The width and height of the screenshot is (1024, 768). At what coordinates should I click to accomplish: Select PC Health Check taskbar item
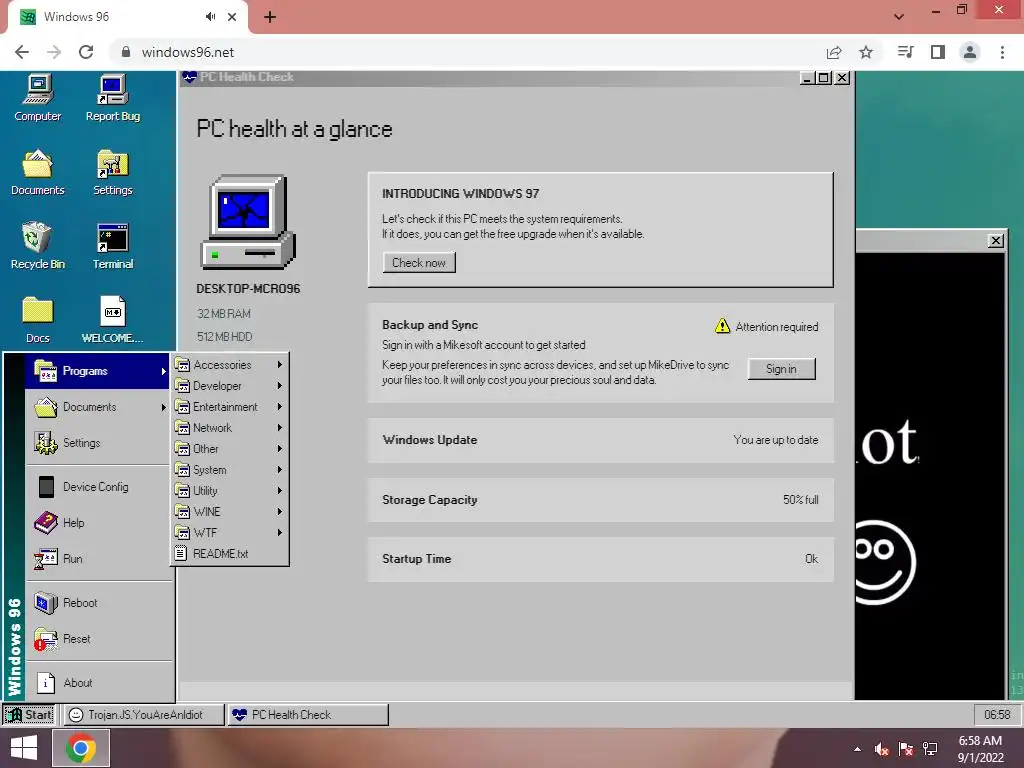[x=308, y=714]
